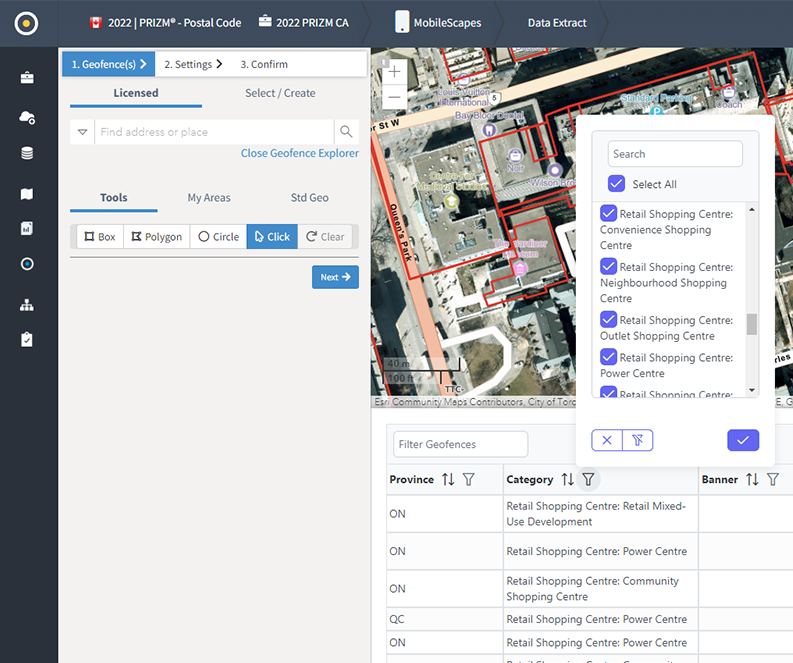This screenshot has width=793, height=663.
Task: Toggle Outlet Shopping Centre checkbox
Action: (608, 320)
